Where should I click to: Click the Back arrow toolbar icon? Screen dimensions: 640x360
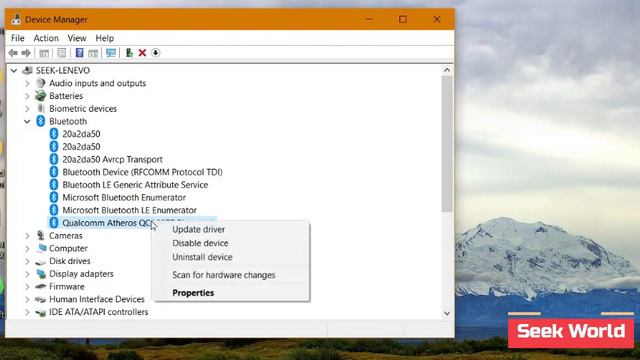[x=13, y=53]
